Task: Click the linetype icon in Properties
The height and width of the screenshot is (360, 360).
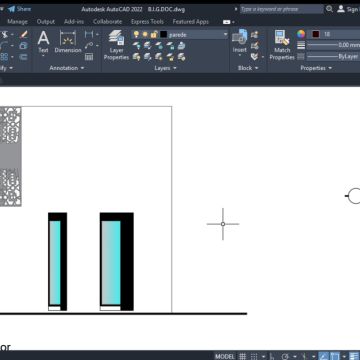Action: [301, 57]
